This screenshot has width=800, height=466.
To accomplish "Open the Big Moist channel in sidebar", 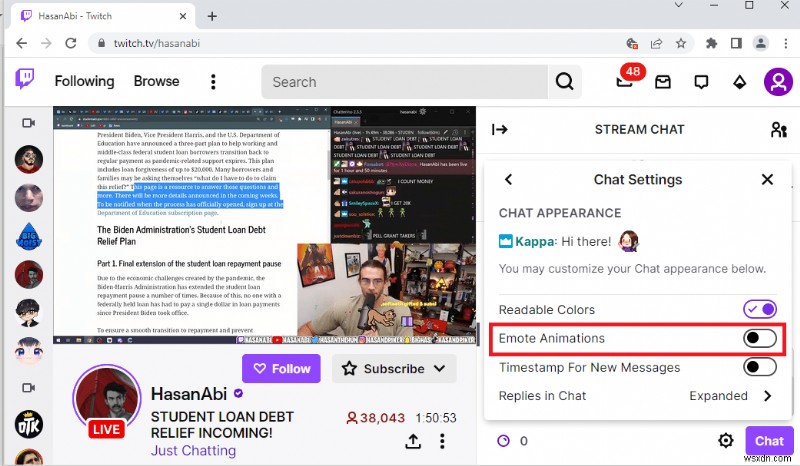I will point(29,237).
